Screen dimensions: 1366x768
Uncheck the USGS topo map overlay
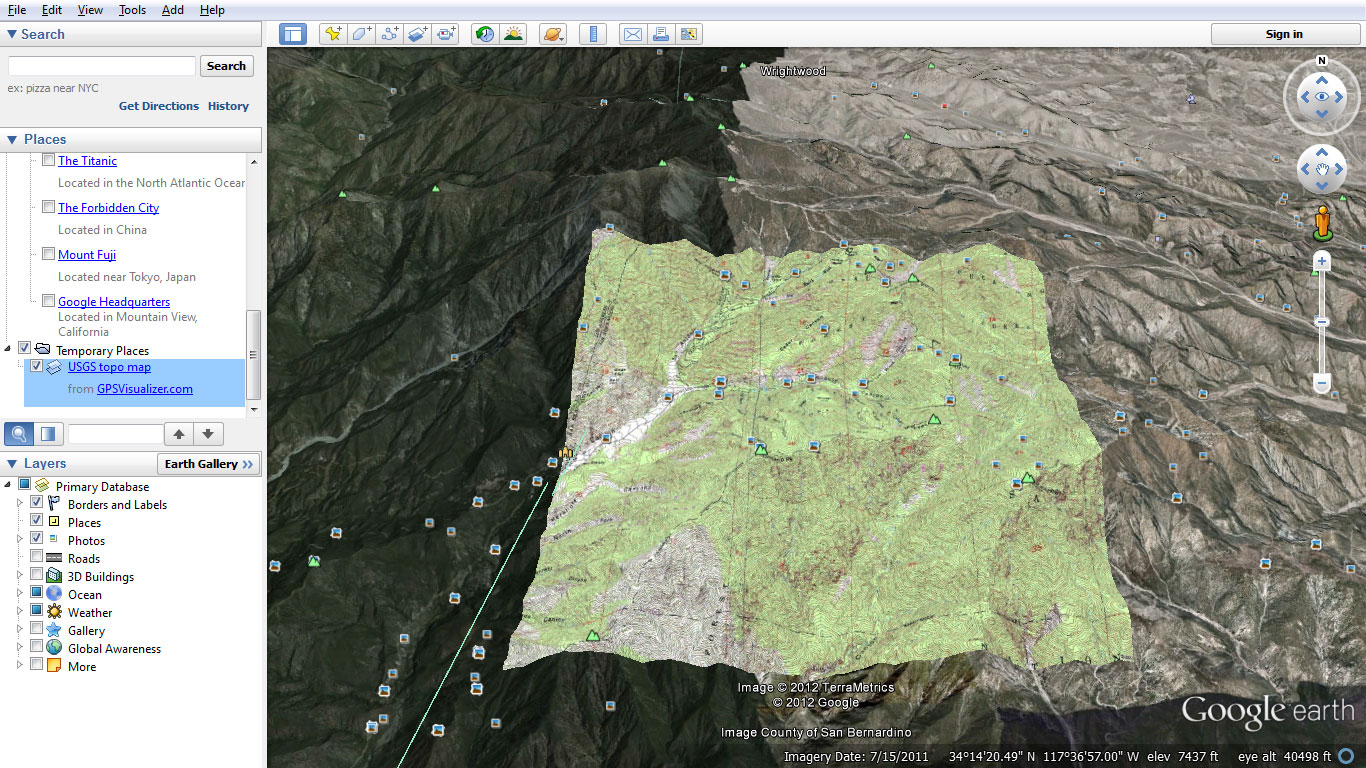[x=37, y=366]
